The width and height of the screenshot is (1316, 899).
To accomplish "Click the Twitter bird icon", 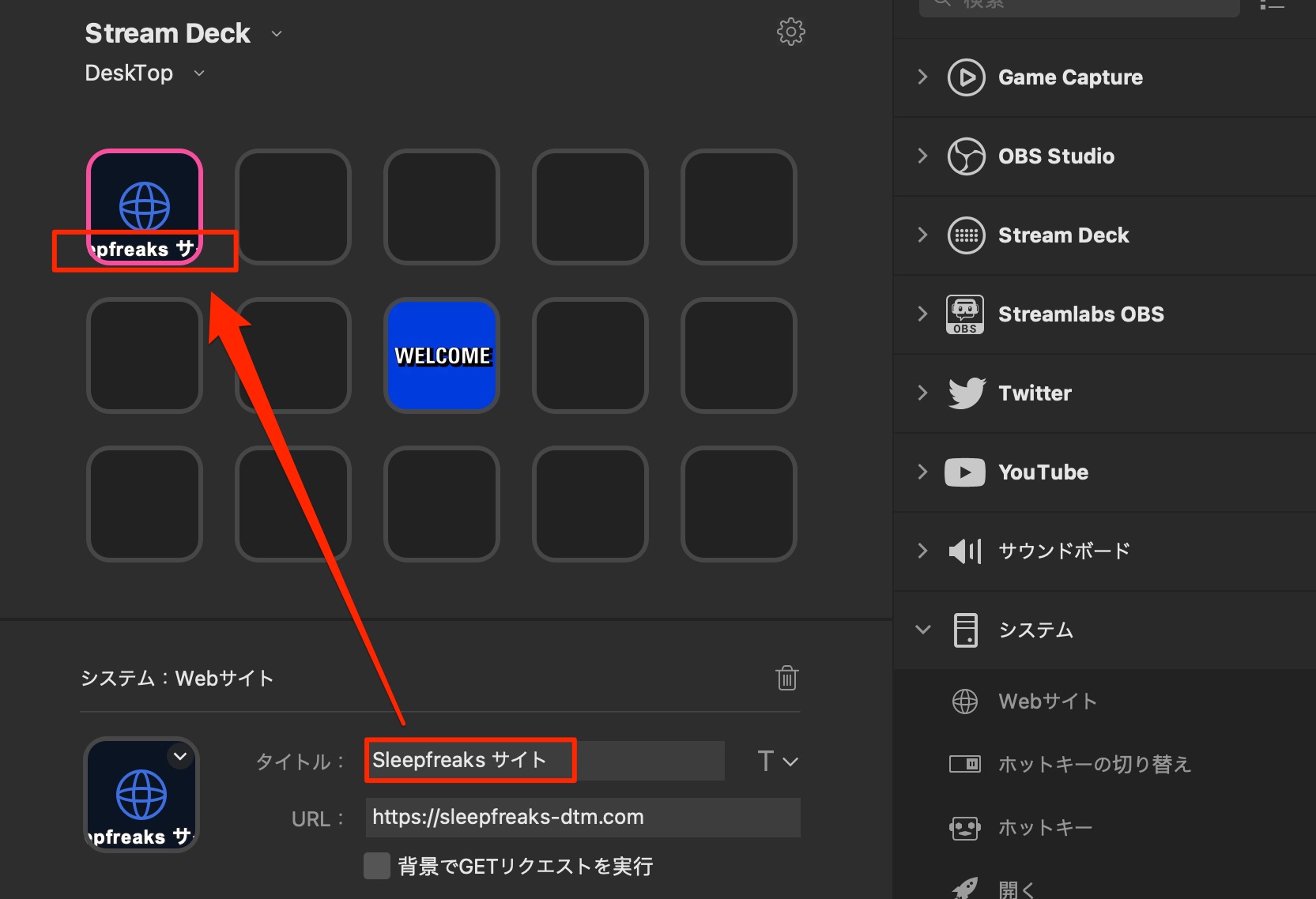I will pyautogui.click(x=966, y=393).
